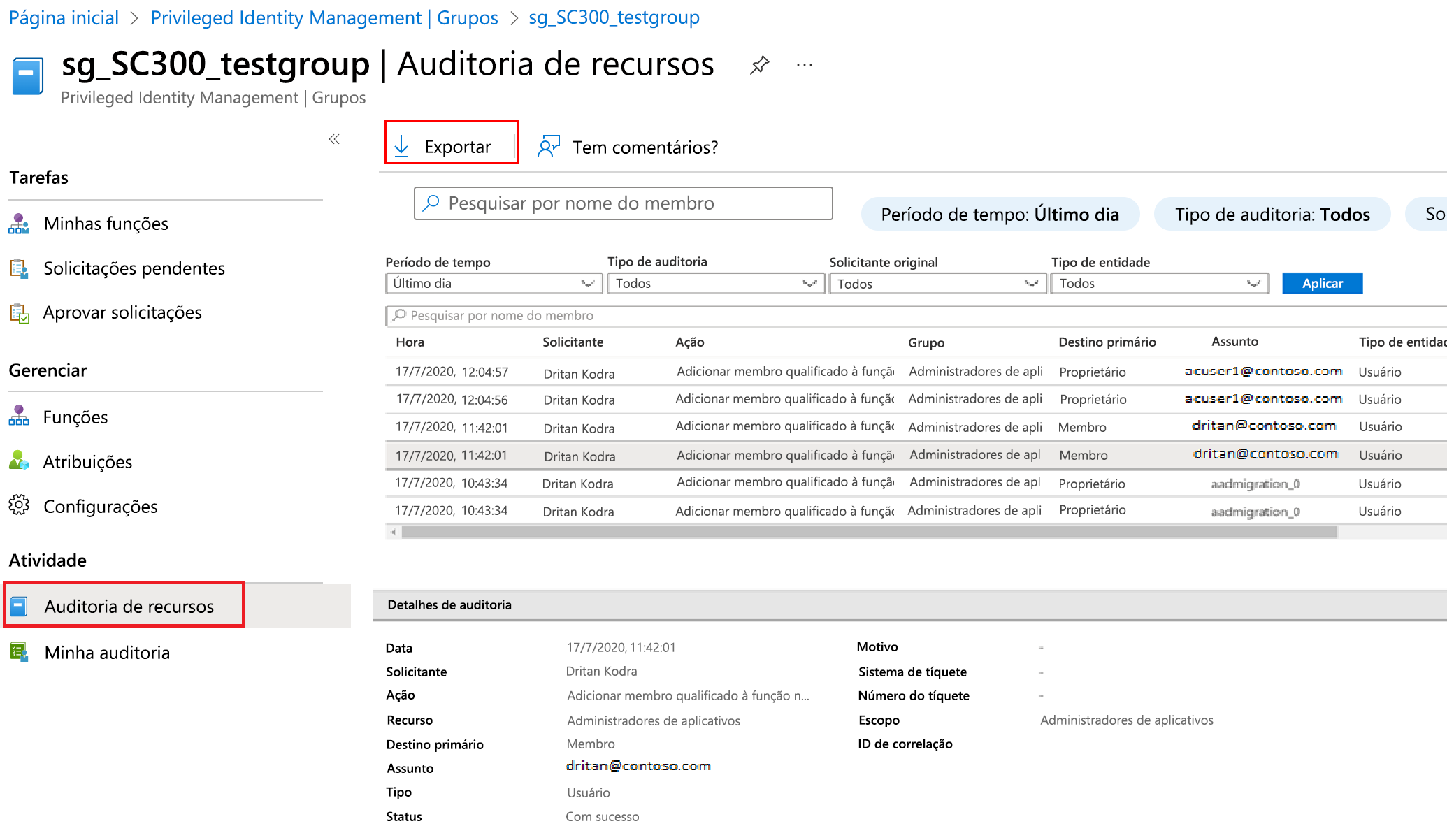Screen dimensions: 1447x840
Task: Click Membro cell in highlighted 11:42:01 row
Action: click(x=1083, y=456)
